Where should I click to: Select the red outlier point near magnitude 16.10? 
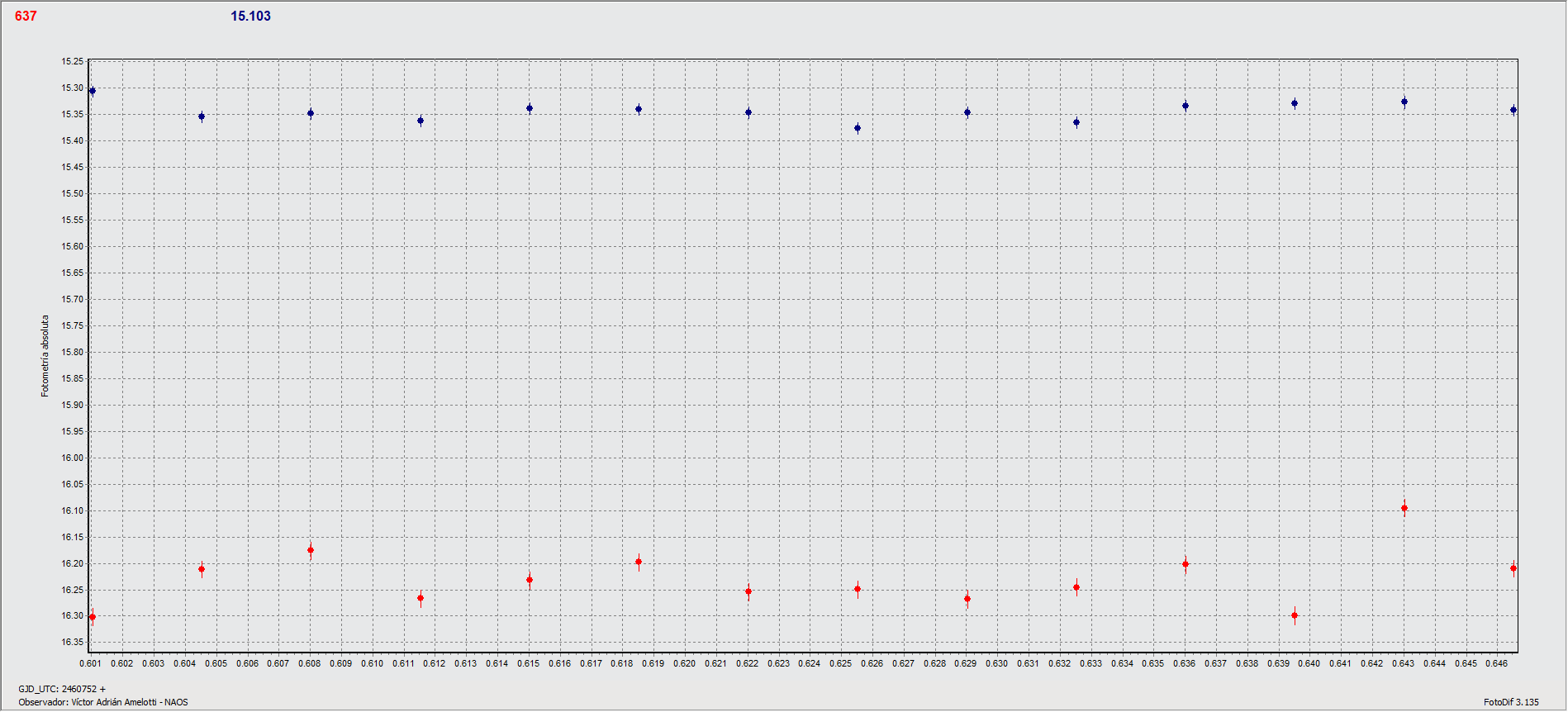[x=1404, y=508]
